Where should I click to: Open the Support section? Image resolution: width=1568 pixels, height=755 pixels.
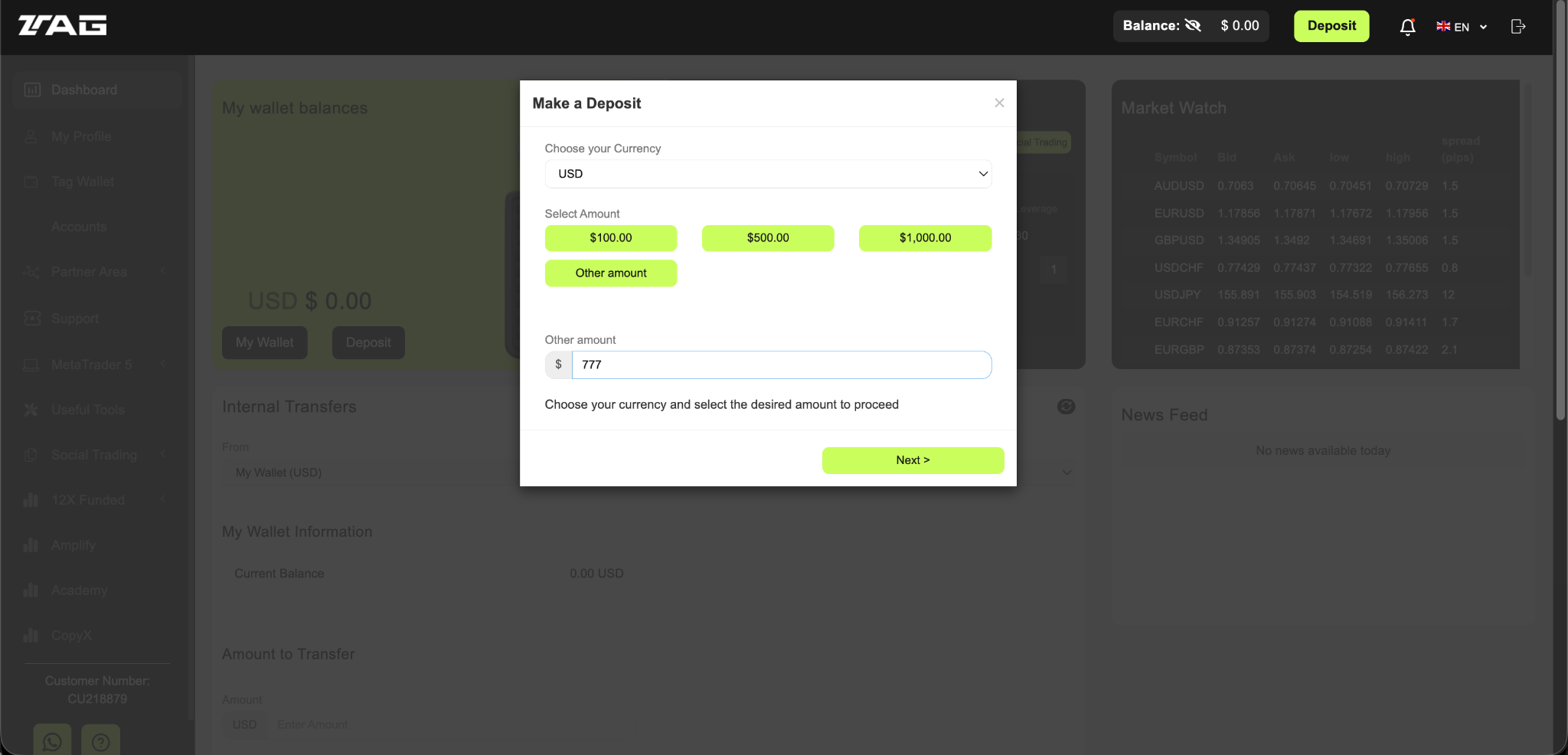[x=74, y=319]
